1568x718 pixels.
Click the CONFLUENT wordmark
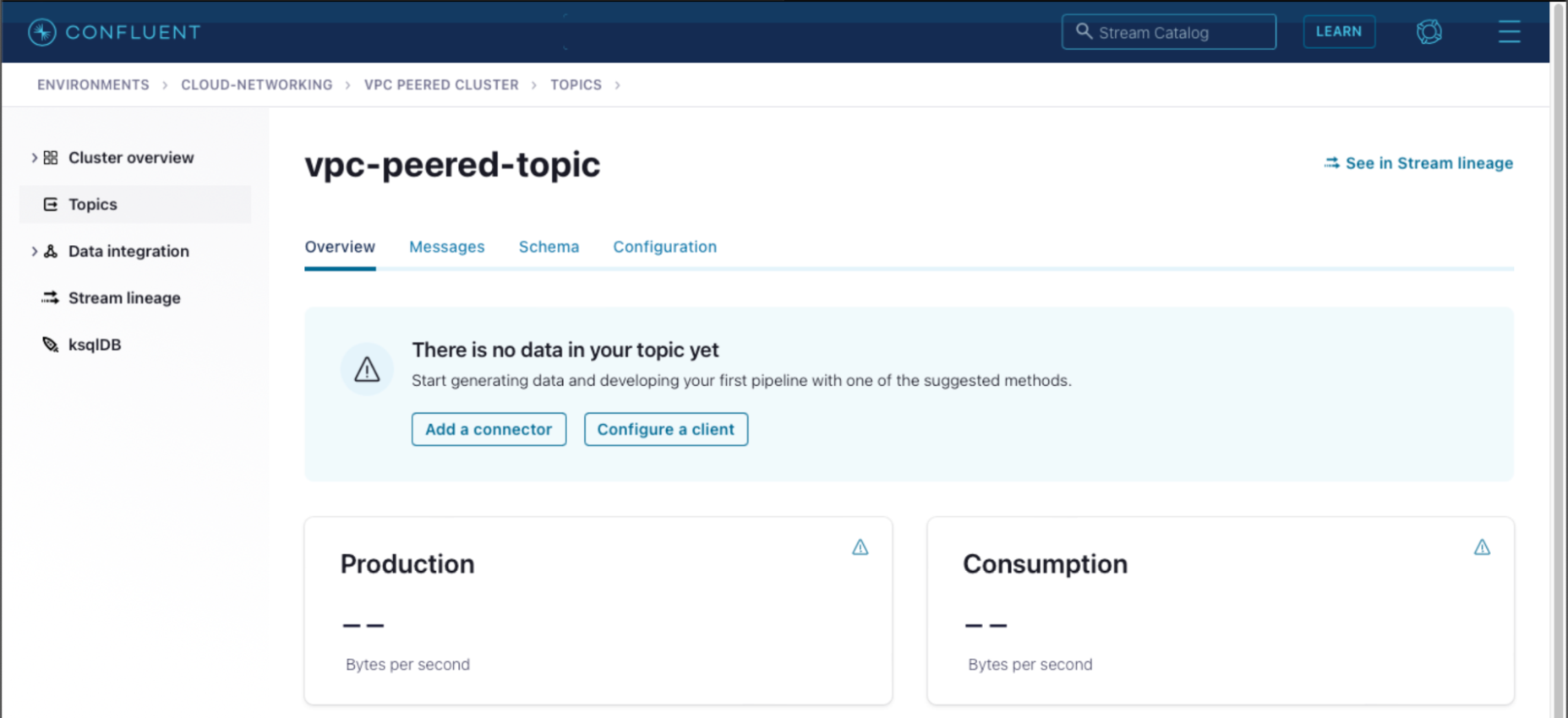133,32
